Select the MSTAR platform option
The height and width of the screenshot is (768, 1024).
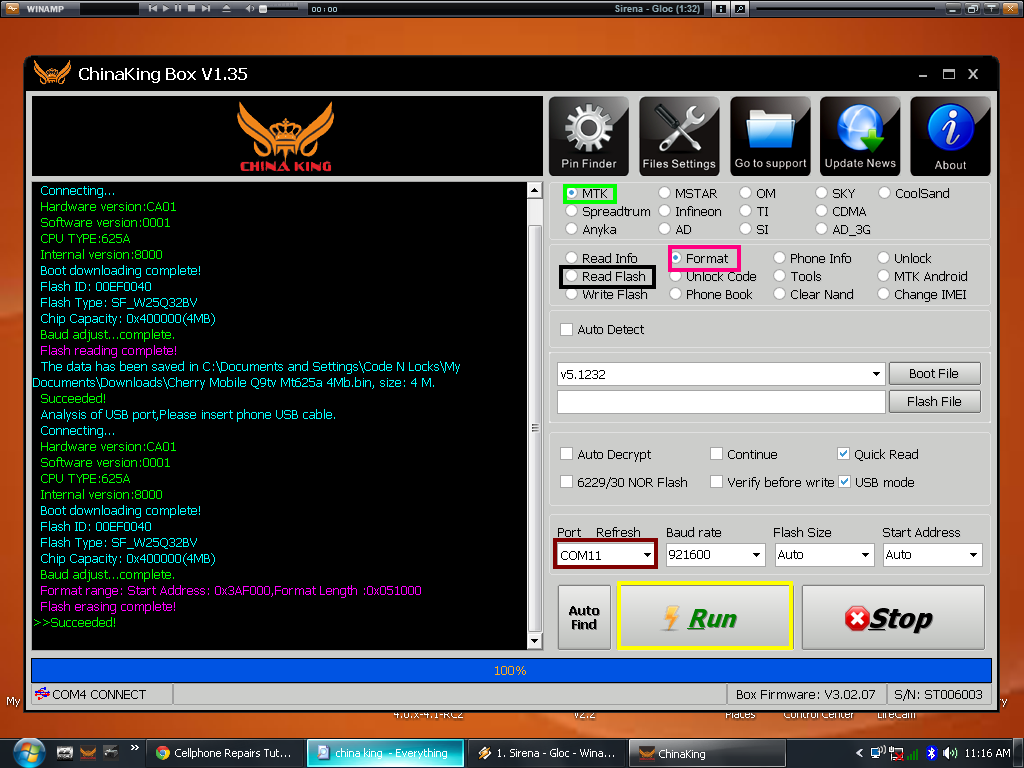(664, 193)
